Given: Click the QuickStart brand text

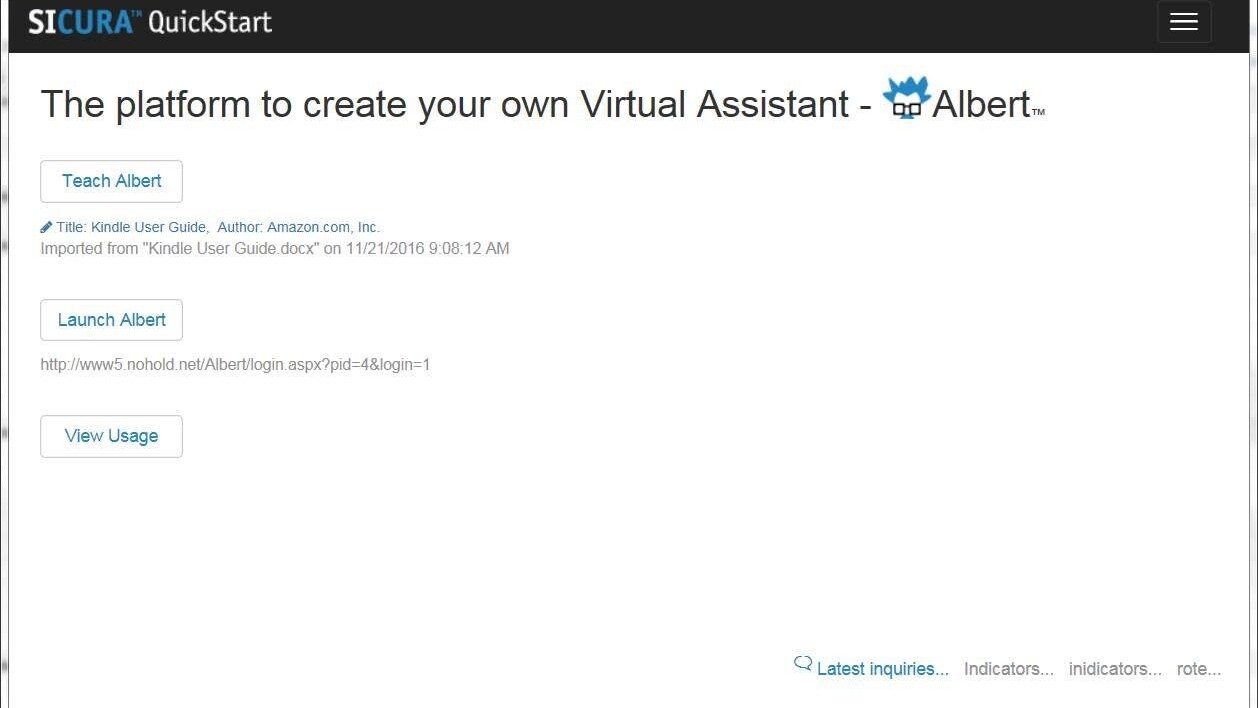Looking at the screenshot, I should pyautogui.click(x=210, y=22).
